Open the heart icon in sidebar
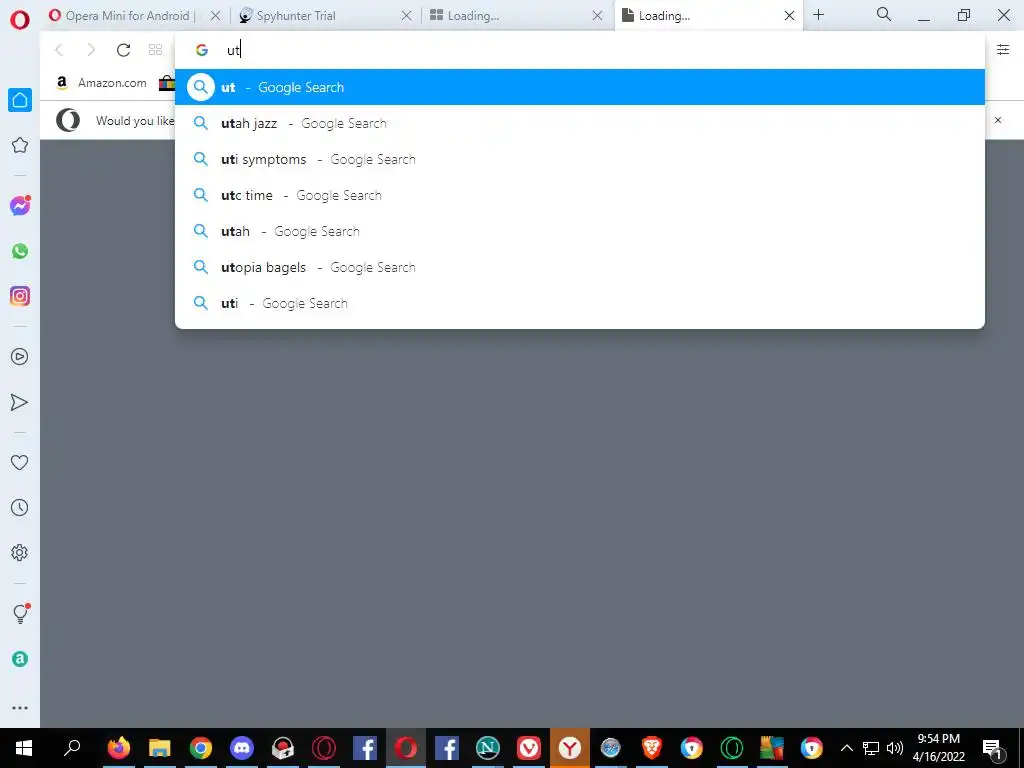Image resolution: width=1024 pixels, height=768 pixels. pos(20,462)
